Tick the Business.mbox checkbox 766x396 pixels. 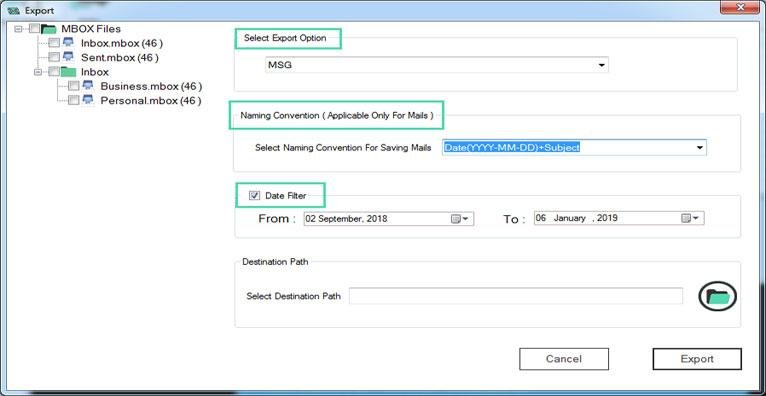[73, 86]
